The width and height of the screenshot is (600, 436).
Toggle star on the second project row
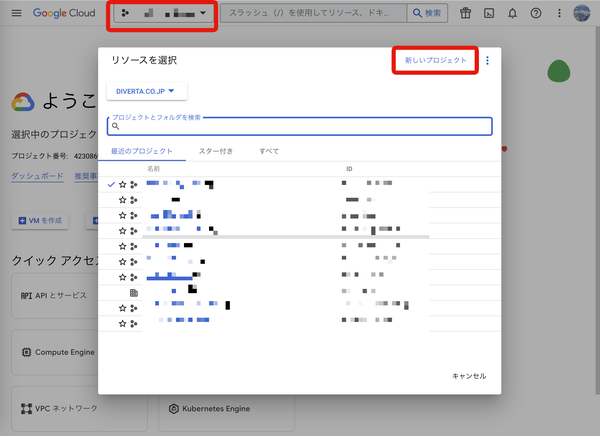pyautogui.click(x=122, y=200)
